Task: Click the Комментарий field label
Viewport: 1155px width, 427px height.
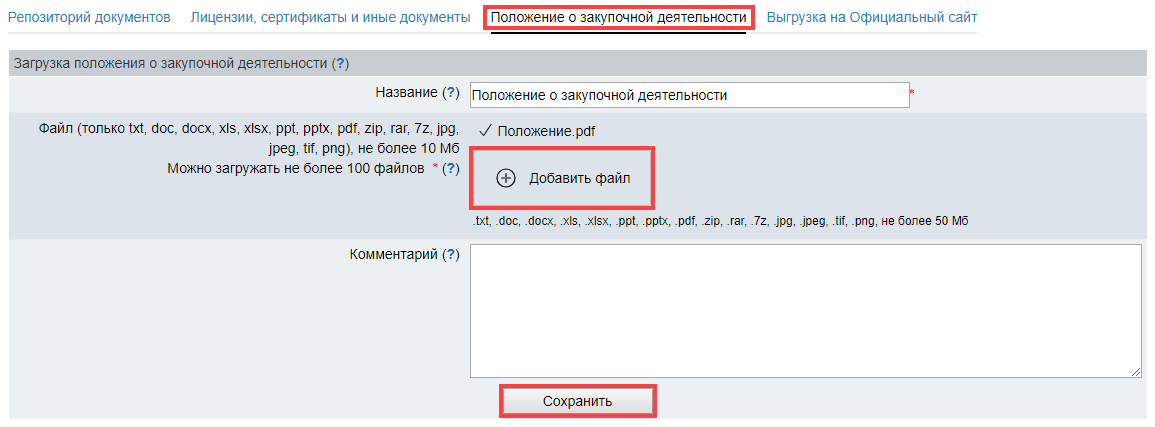Action: pyautogui.click(x=394, y=255)
